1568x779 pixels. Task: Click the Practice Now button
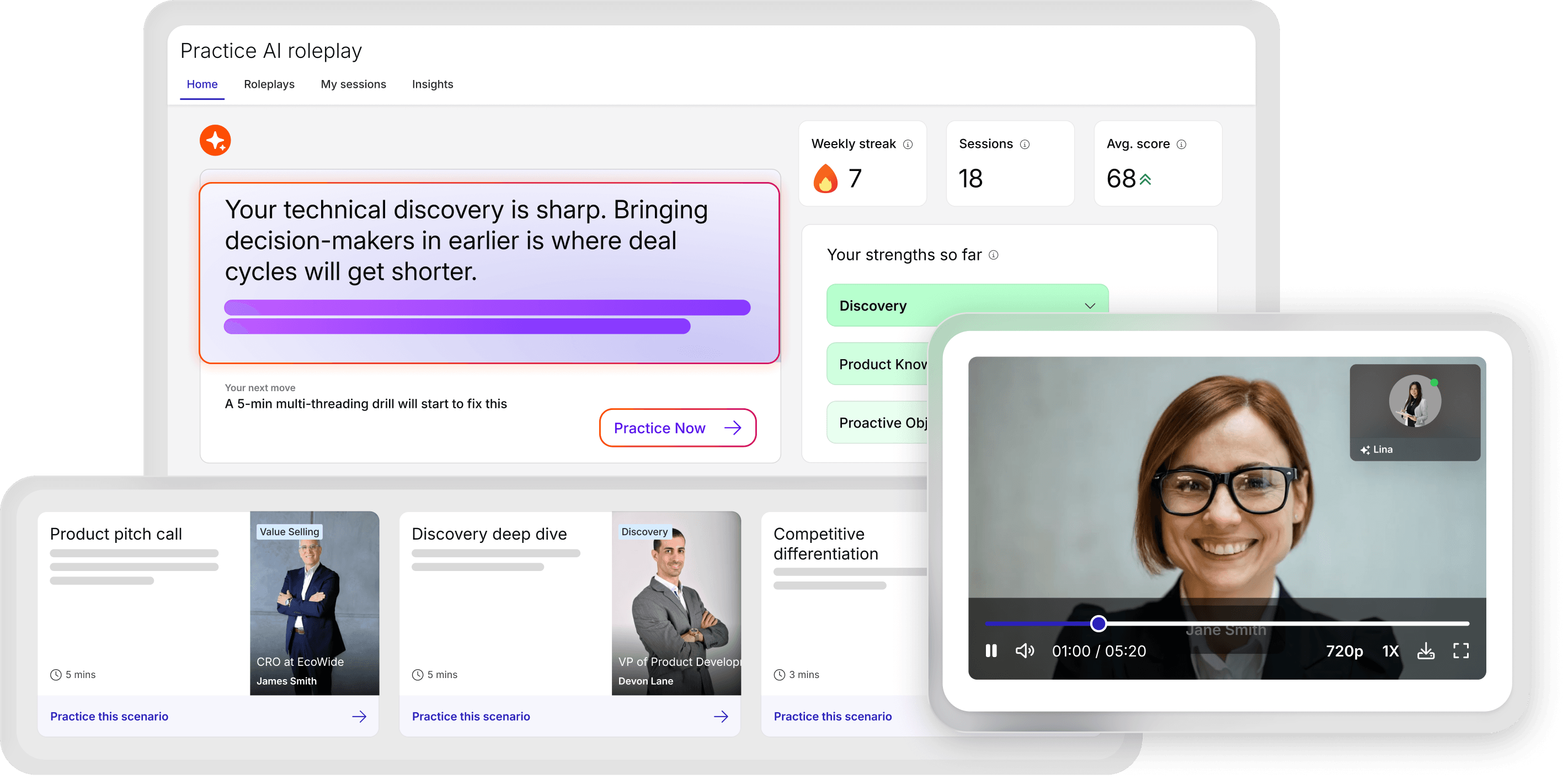point(678,428)
